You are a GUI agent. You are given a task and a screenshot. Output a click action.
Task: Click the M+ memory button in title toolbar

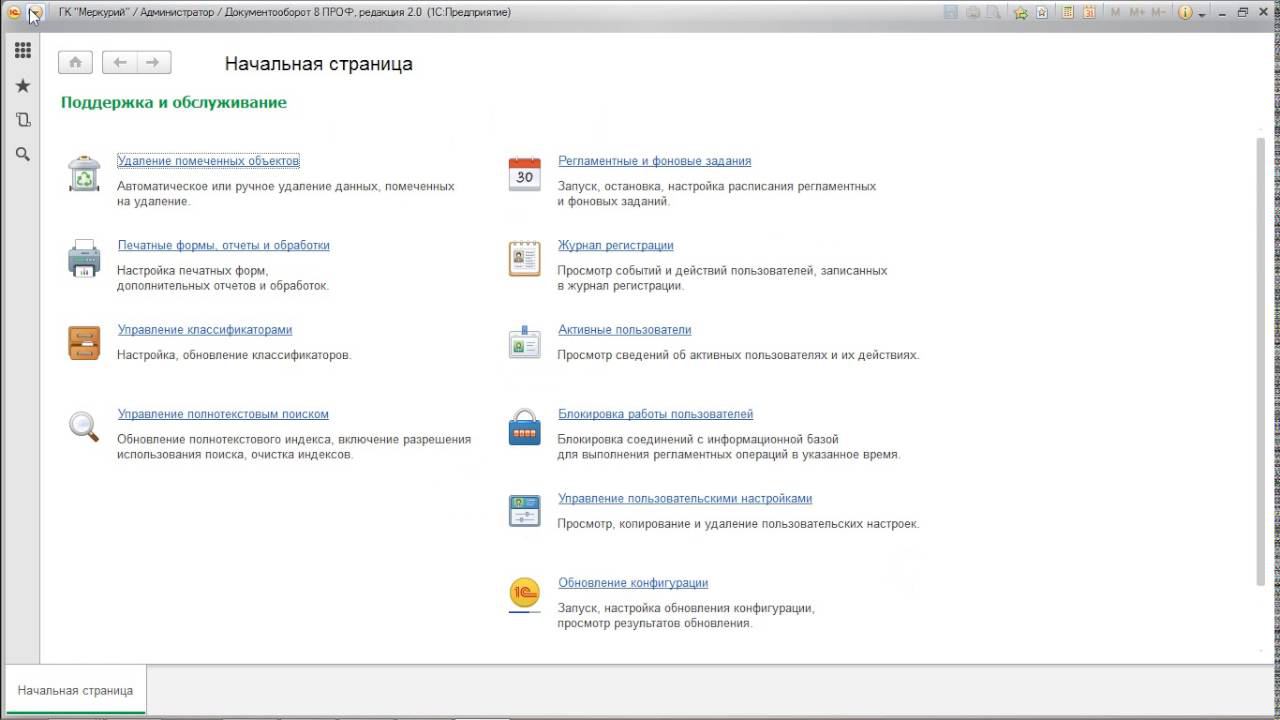tap(1137, 13)
